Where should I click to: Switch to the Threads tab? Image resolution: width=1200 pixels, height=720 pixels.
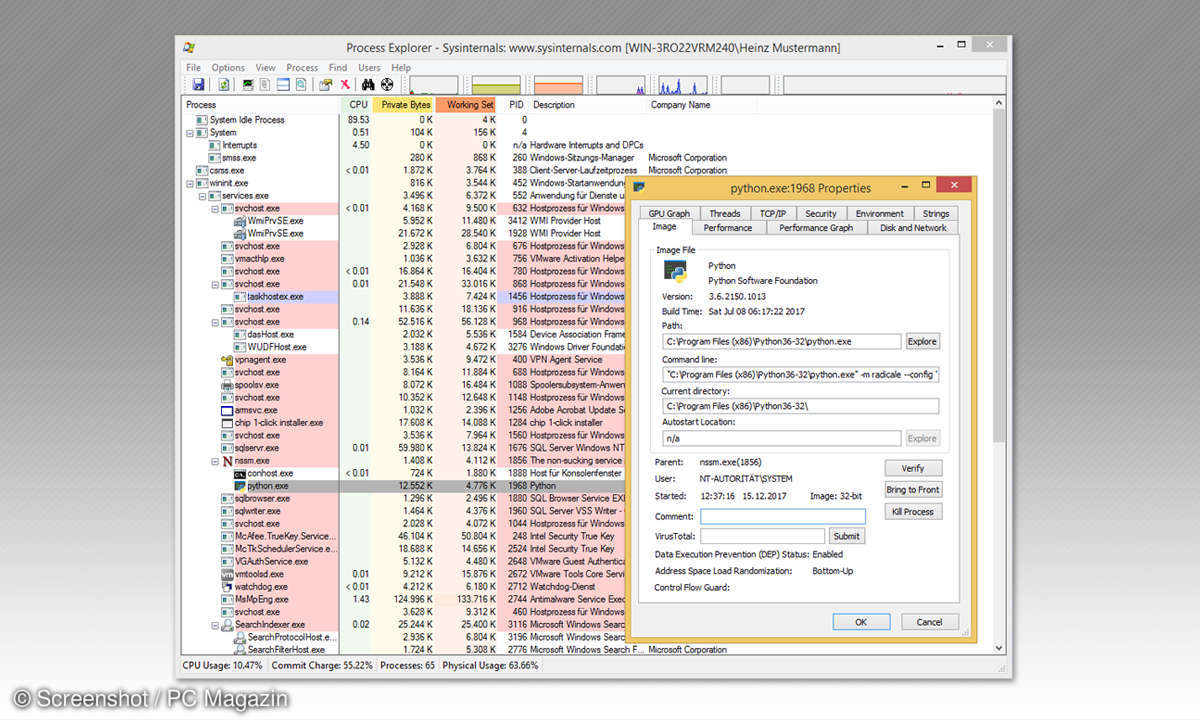(725, 213)
